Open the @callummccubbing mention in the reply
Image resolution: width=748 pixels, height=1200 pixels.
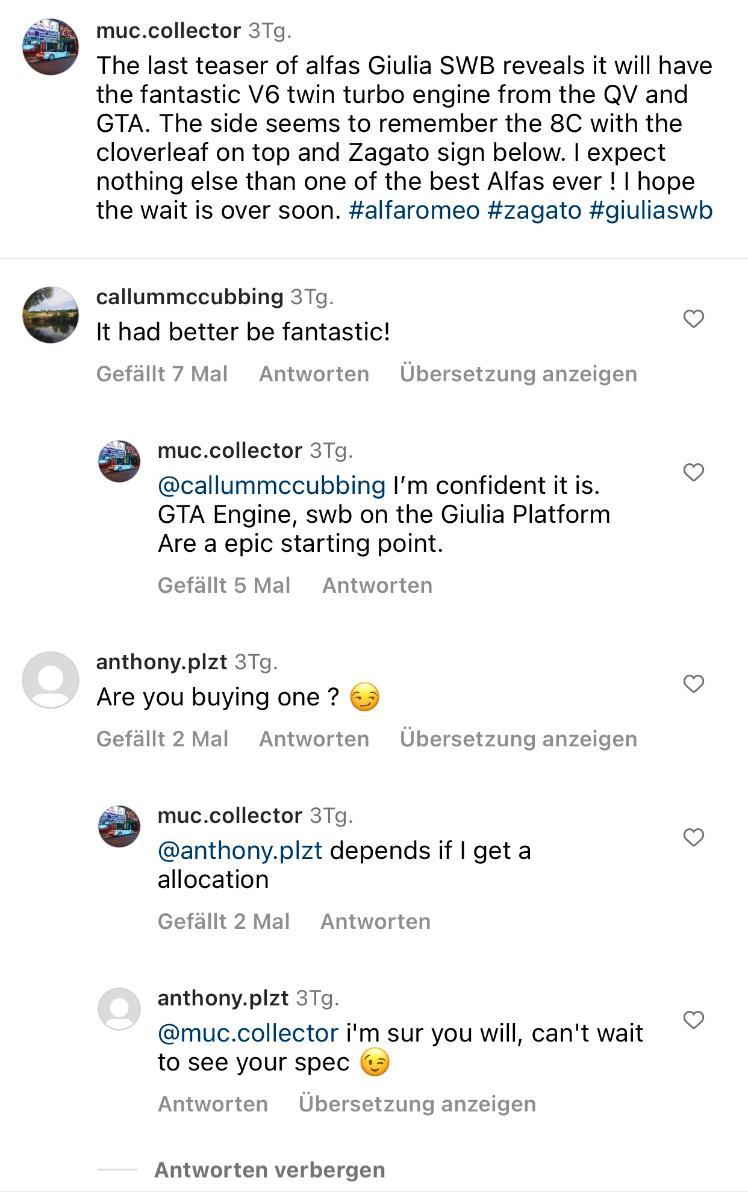point(271,486)
